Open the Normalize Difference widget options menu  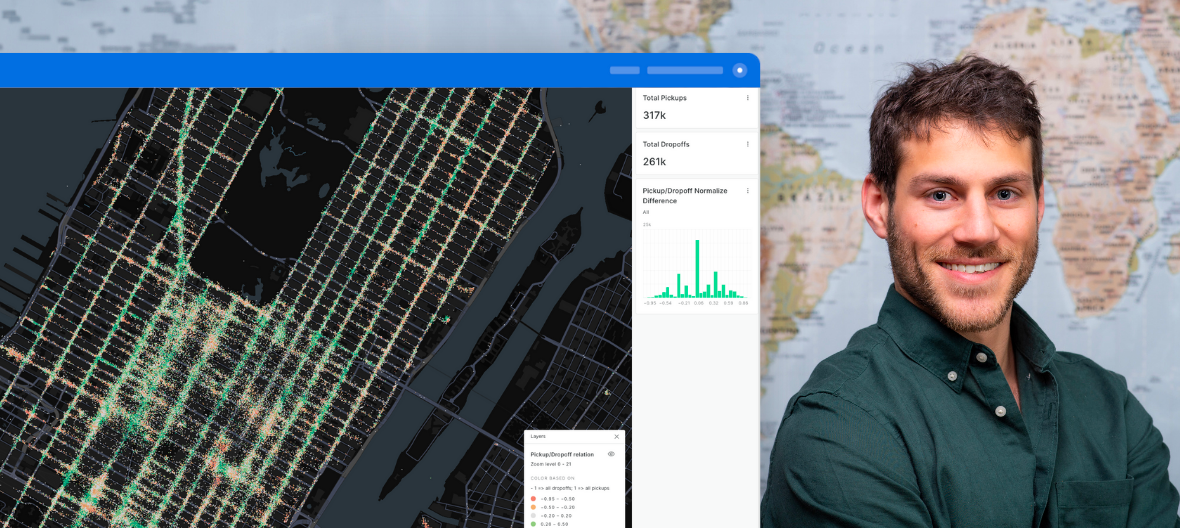click(747, 191)
